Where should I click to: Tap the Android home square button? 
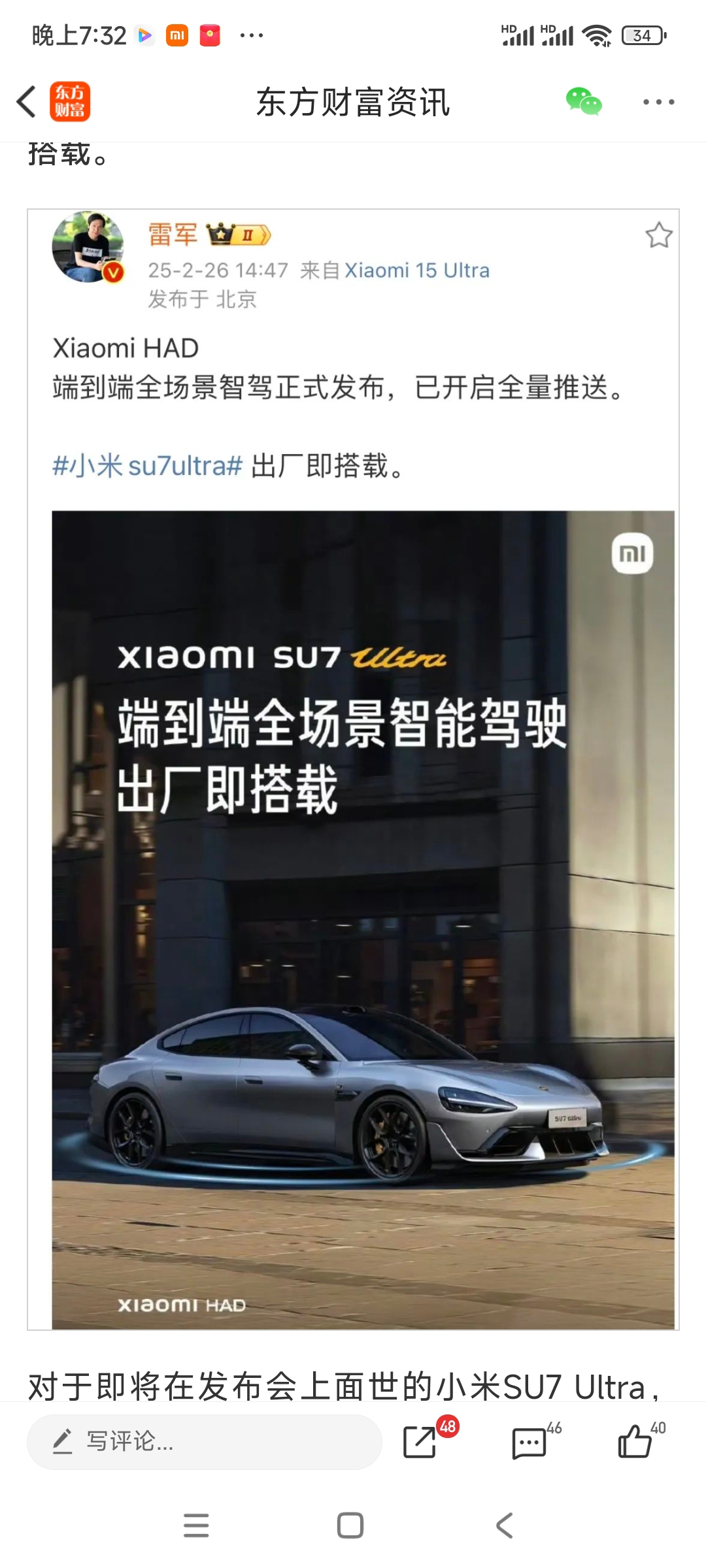[350, 1526]
